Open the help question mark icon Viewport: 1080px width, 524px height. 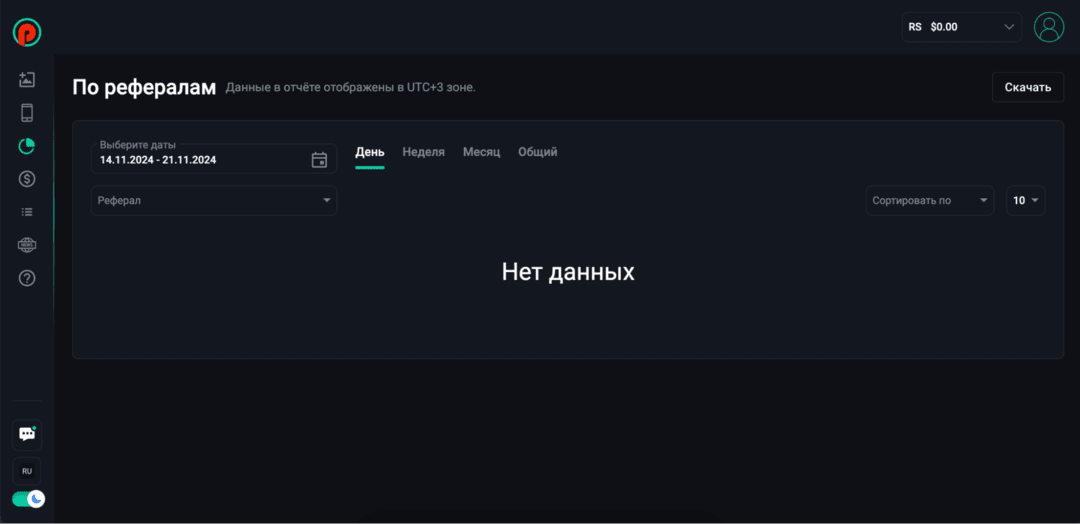pyautogui.click(x=27, y=278)
